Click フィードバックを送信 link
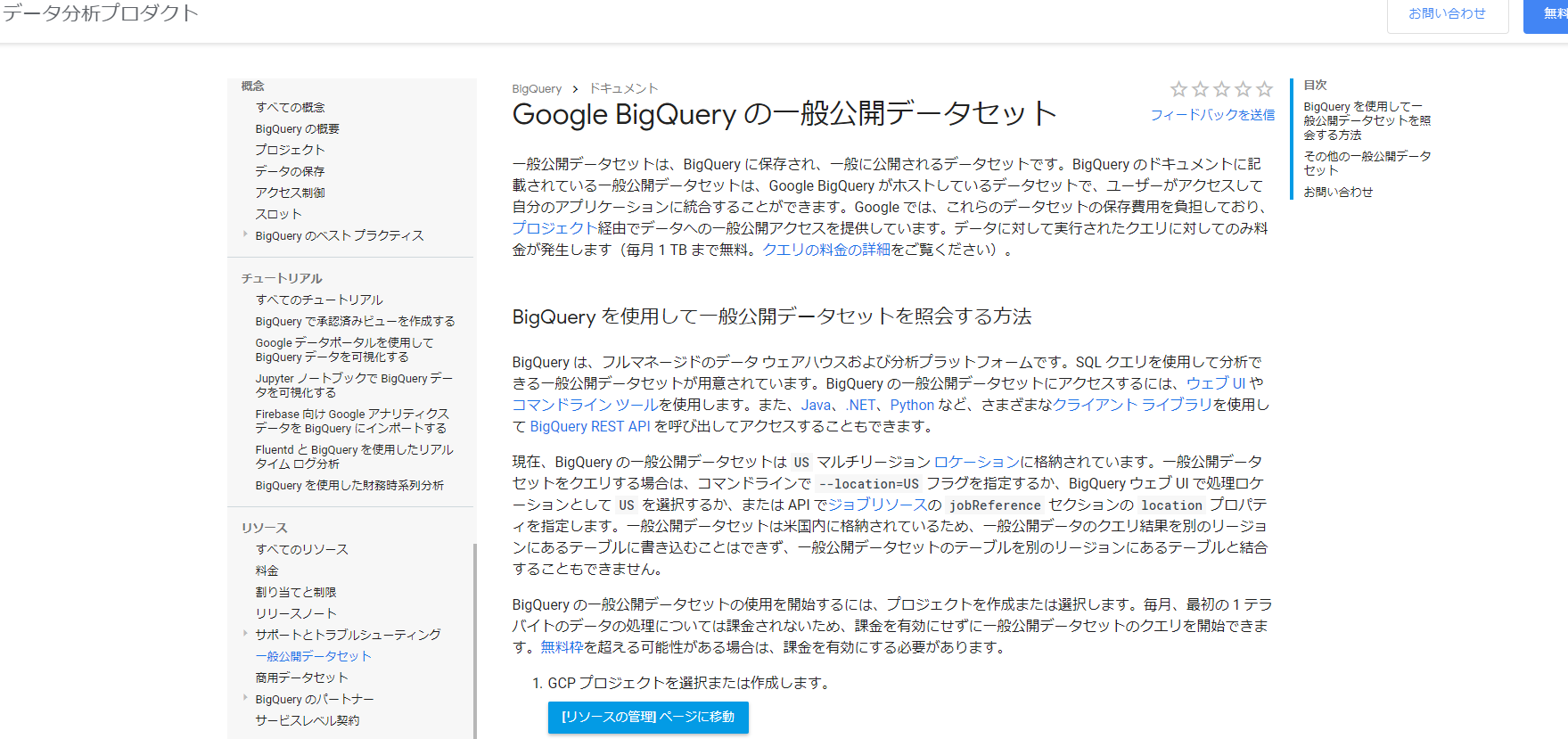Screen dimensions: 1568x739 (x=1212, y=115)
